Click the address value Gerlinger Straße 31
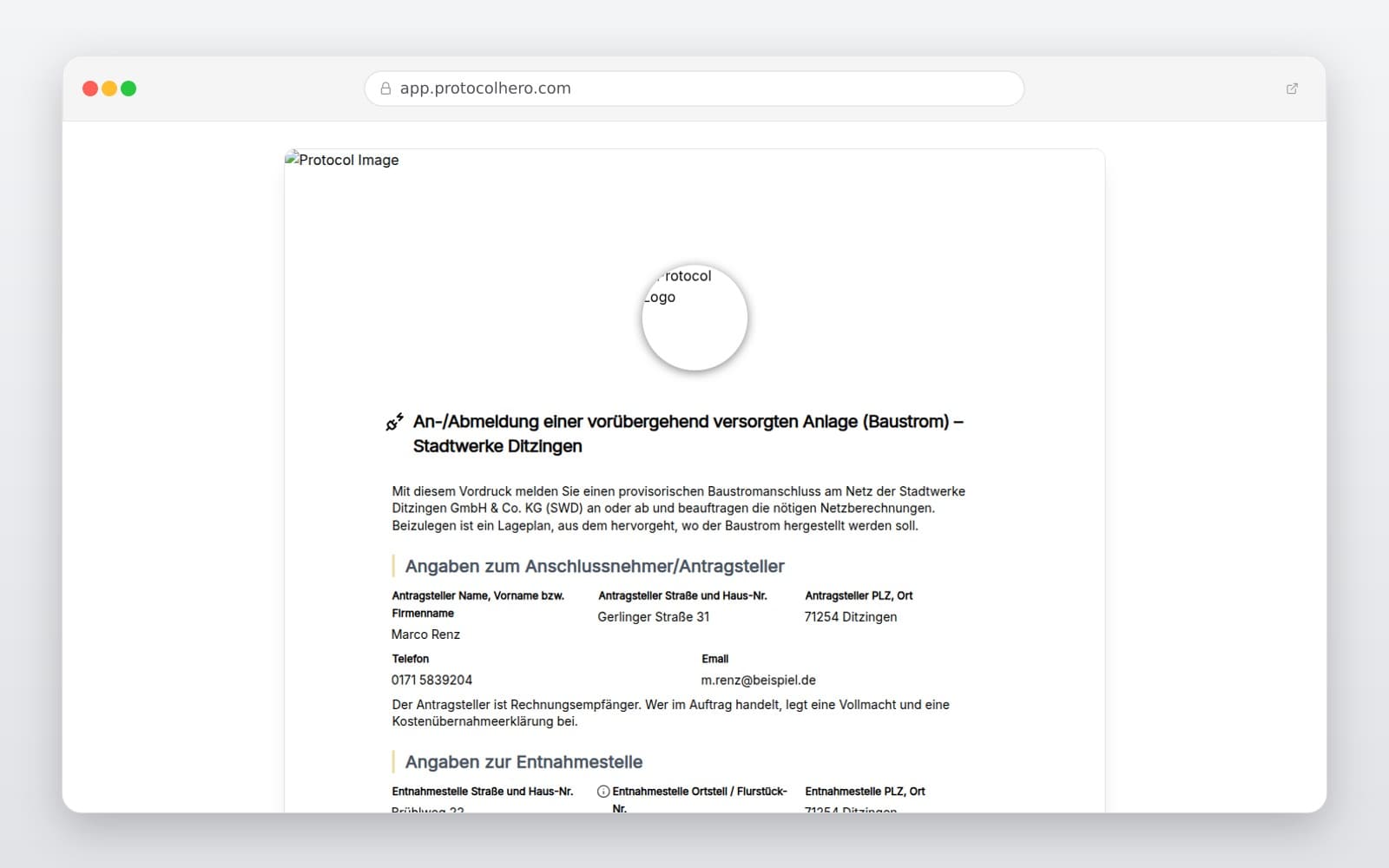This screenshot has height=868, width=1389. tap(654, 617)
